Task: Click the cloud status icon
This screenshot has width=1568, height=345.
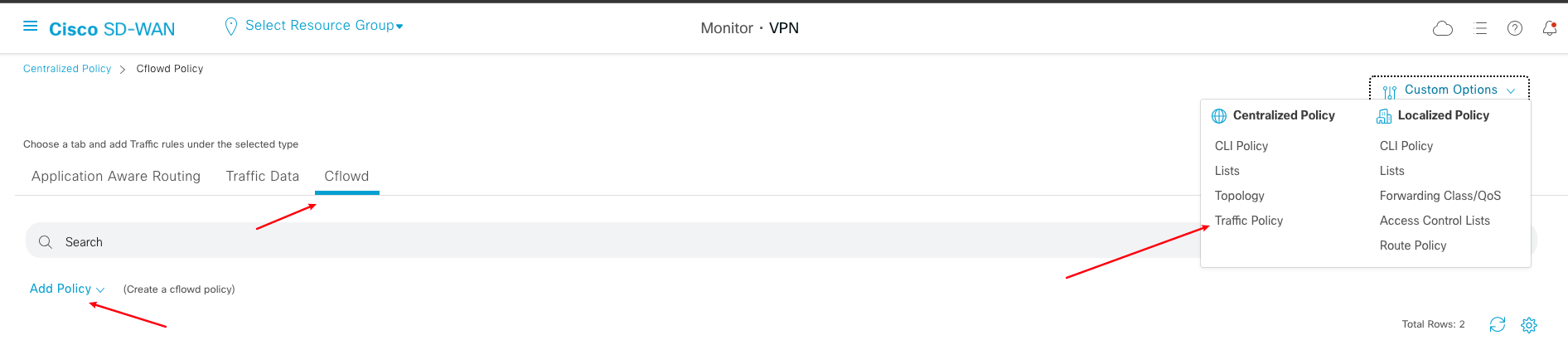Action: click(x=1443, y=29)
